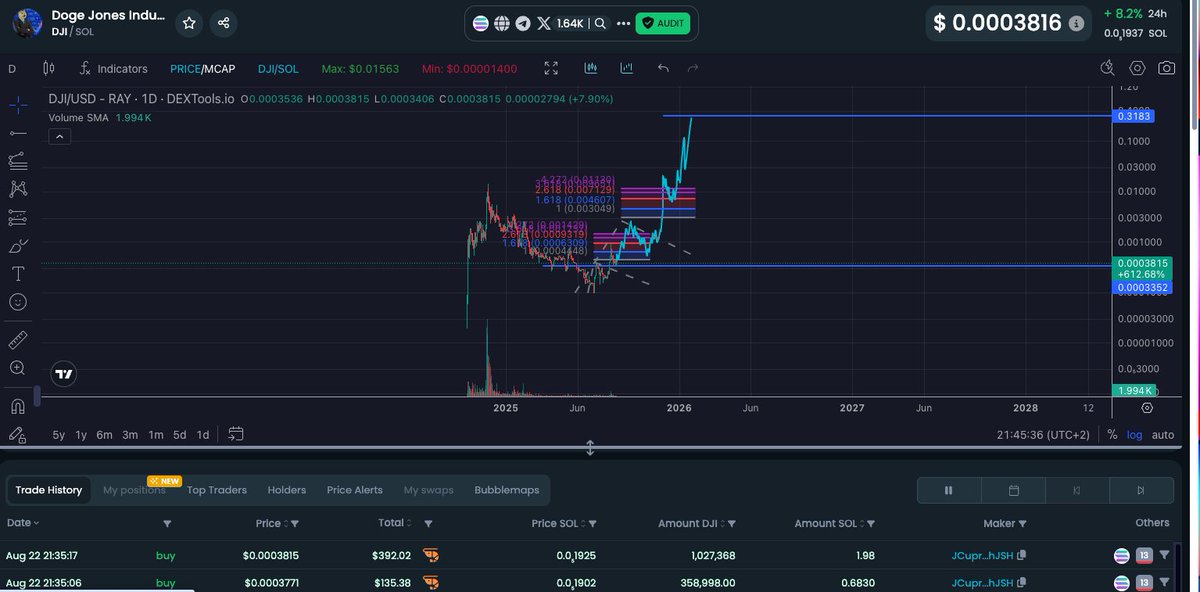
Task: Click the green AUDIT button
Action: click(663, 23)
